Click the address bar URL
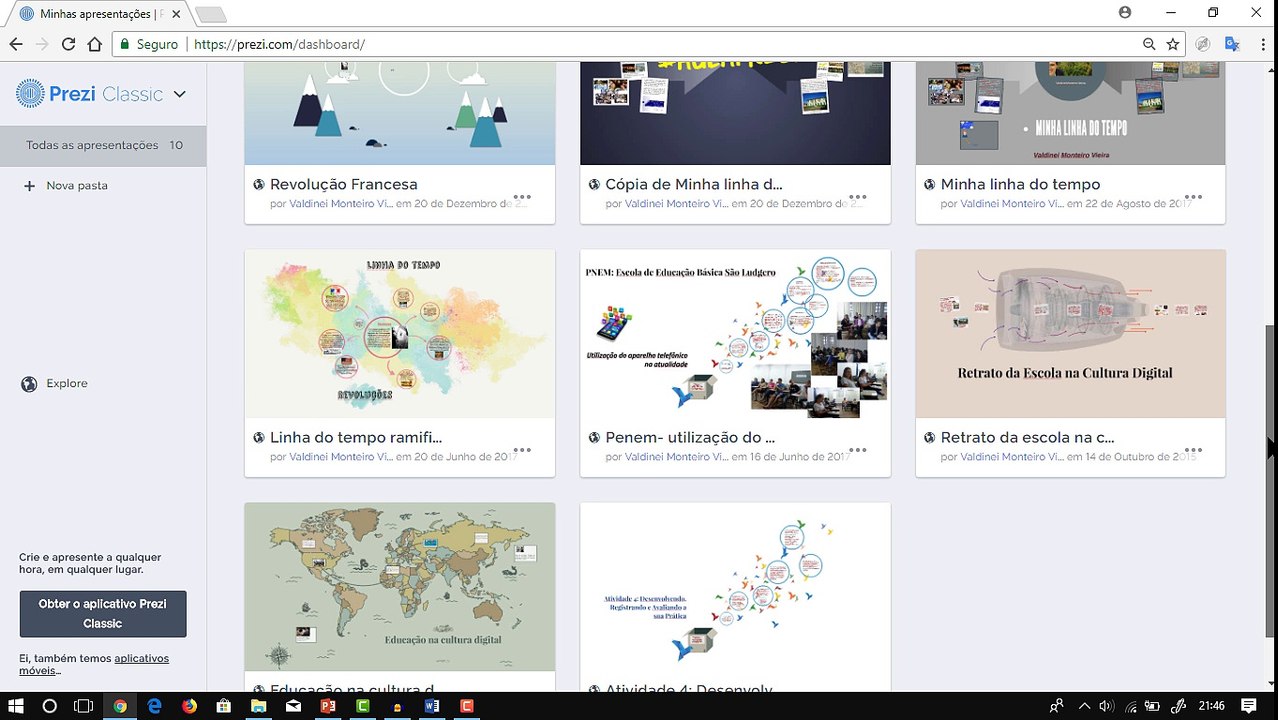Screen dimensions: 1278x720 (279, 44)
